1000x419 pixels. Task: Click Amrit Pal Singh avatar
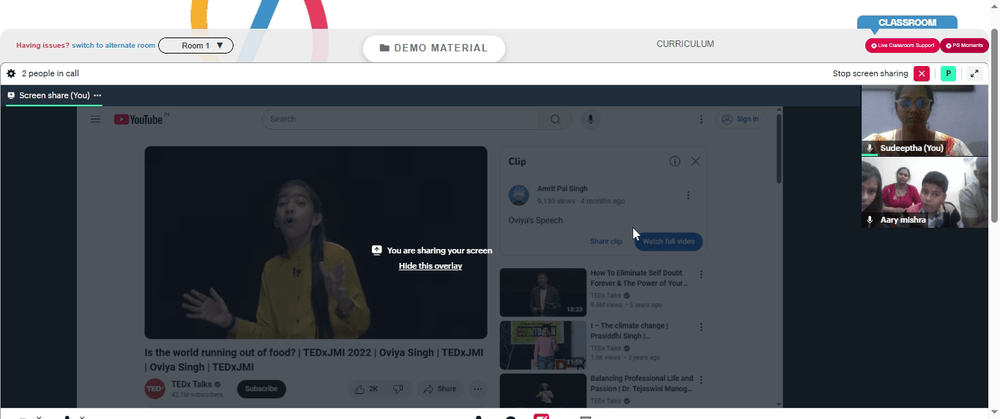point(519,195)
